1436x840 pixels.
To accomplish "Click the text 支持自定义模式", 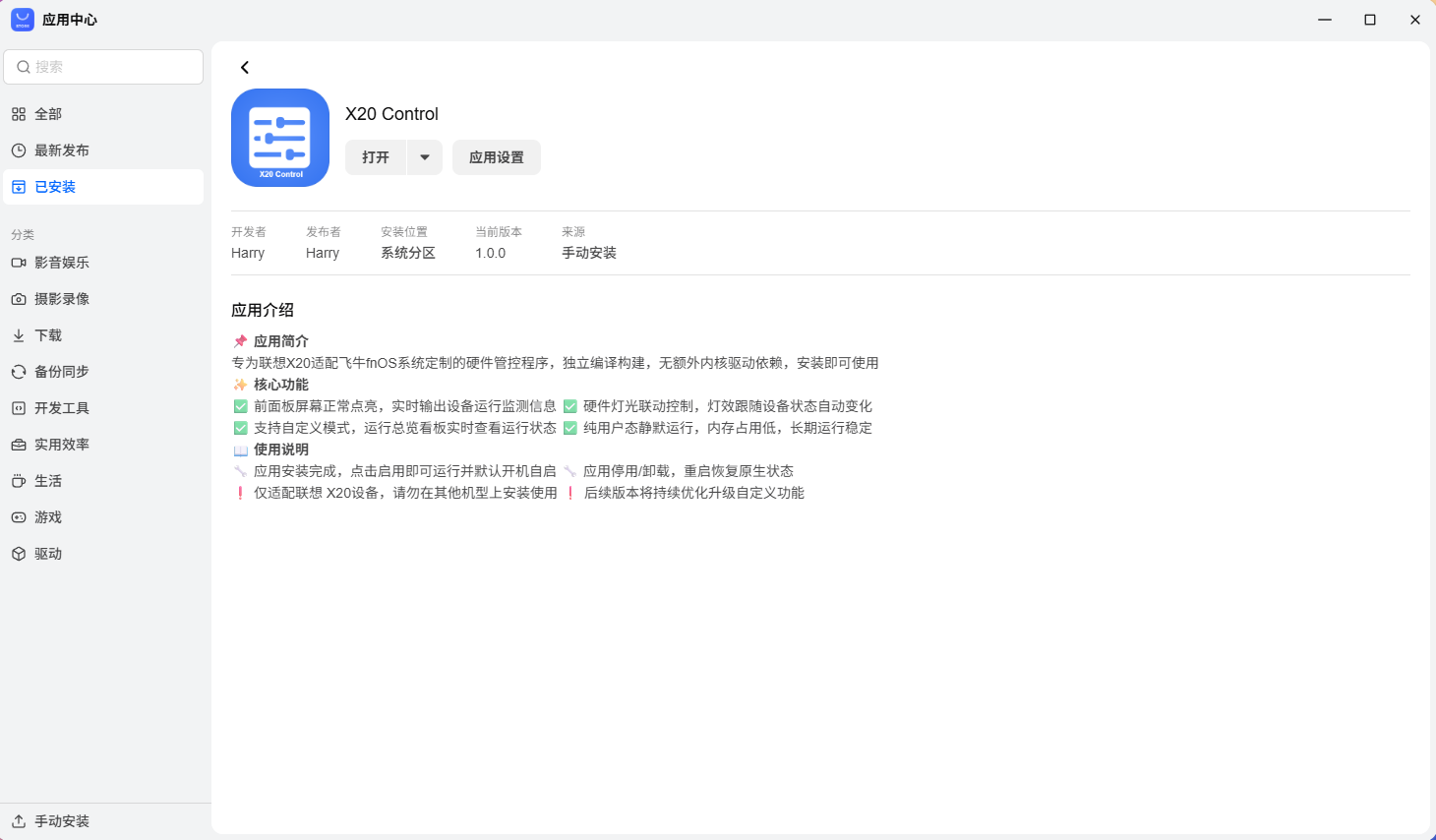I will point(302,428).
